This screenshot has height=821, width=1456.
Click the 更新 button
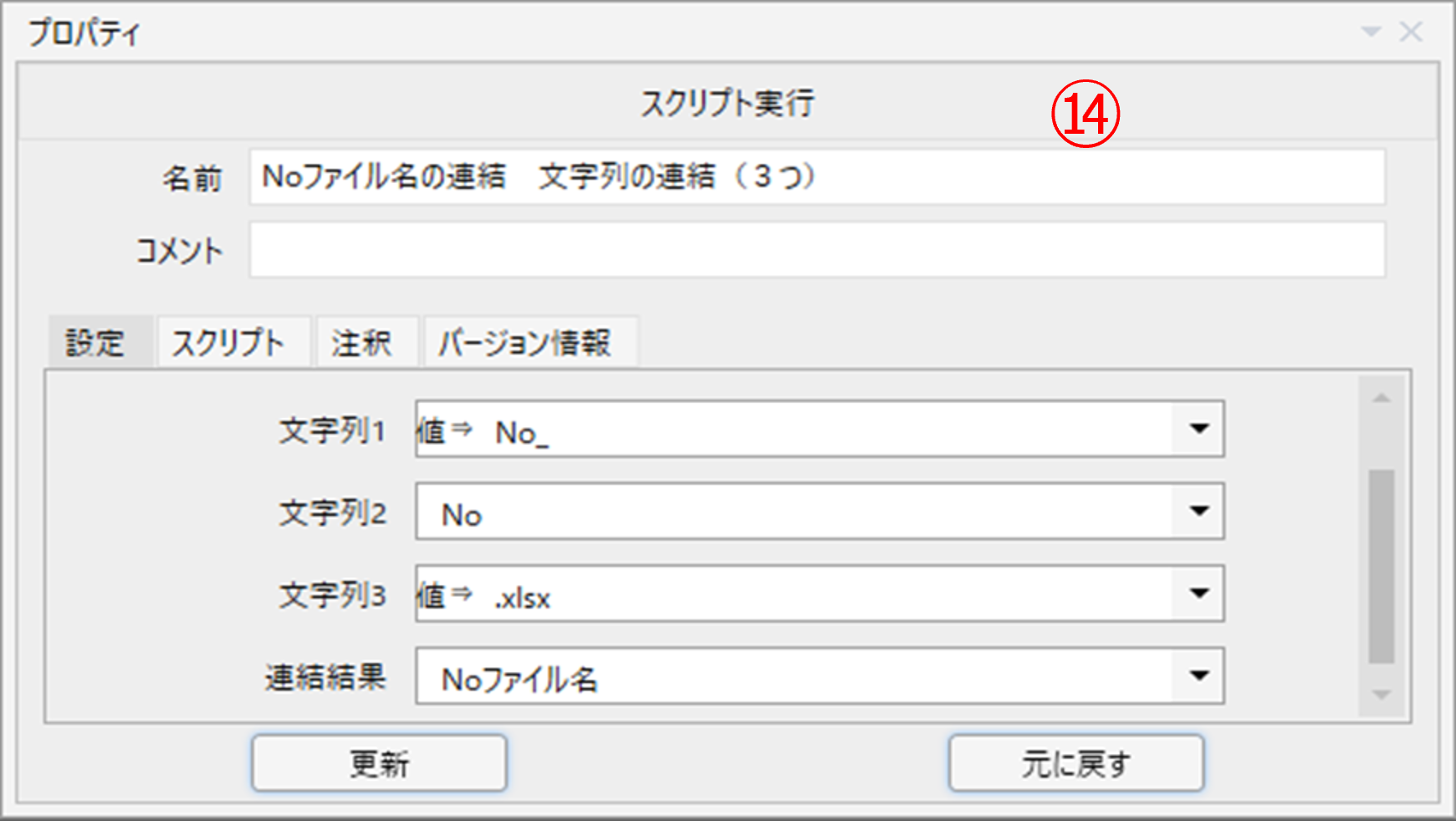(379, 762)
